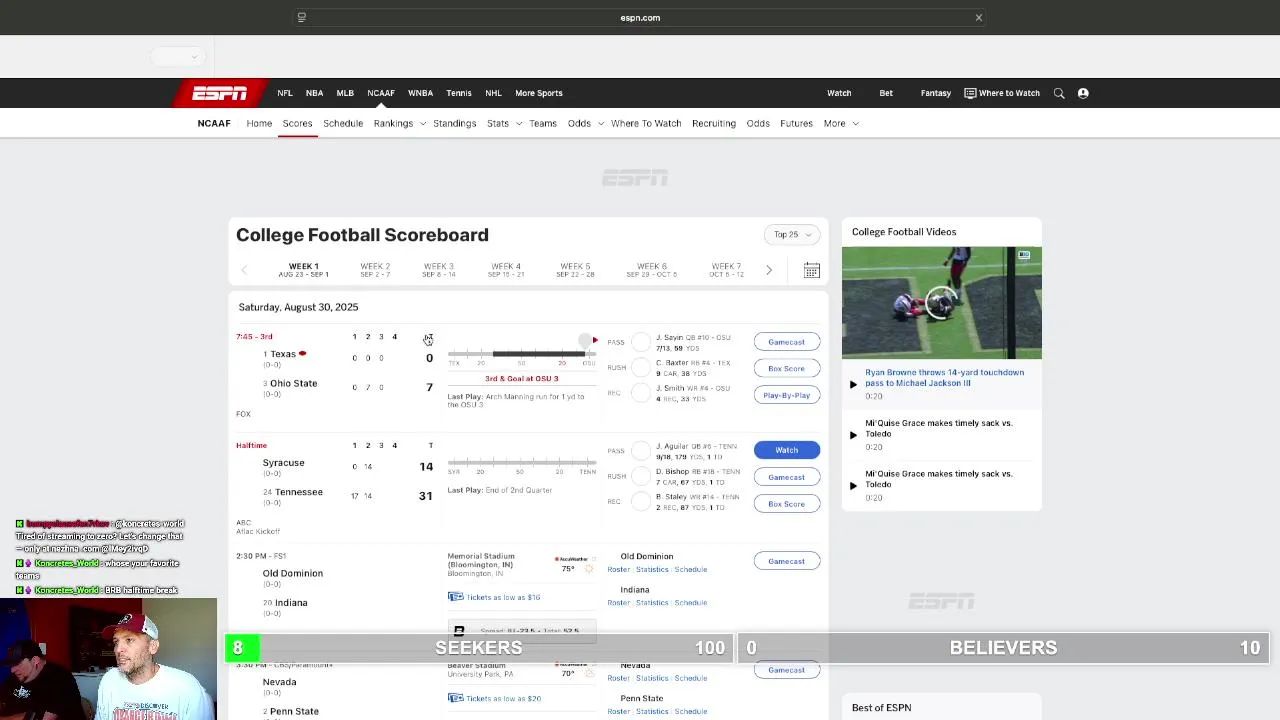Click the Texas drive progress bar

point(522,354)
